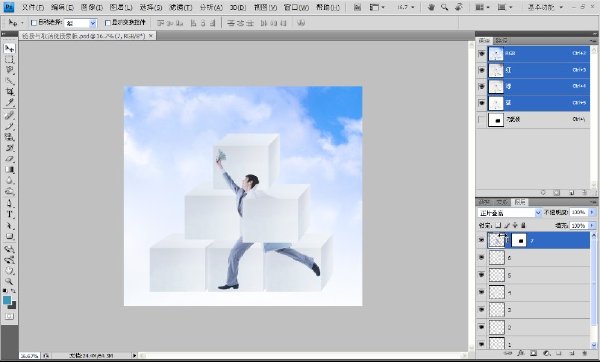Screen dimensions: 600x362
Task: Open the Channels panel flyout menu
Action: coord(593,41)
